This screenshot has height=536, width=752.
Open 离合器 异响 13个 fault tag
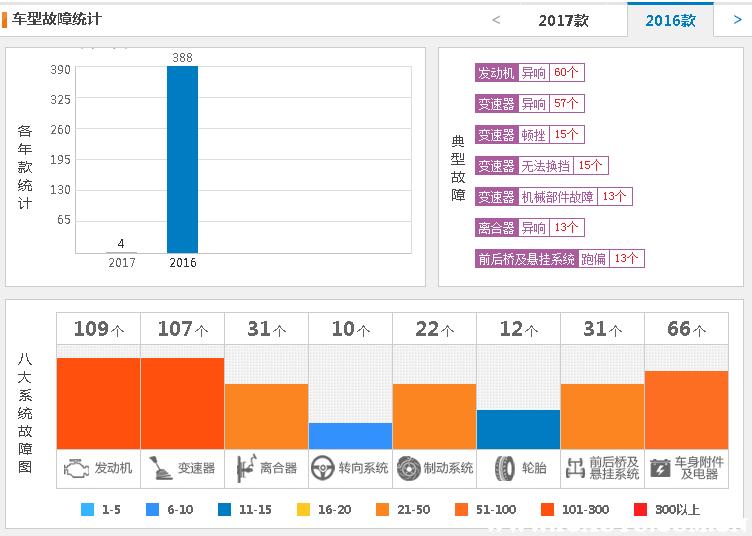pos(529,228)
